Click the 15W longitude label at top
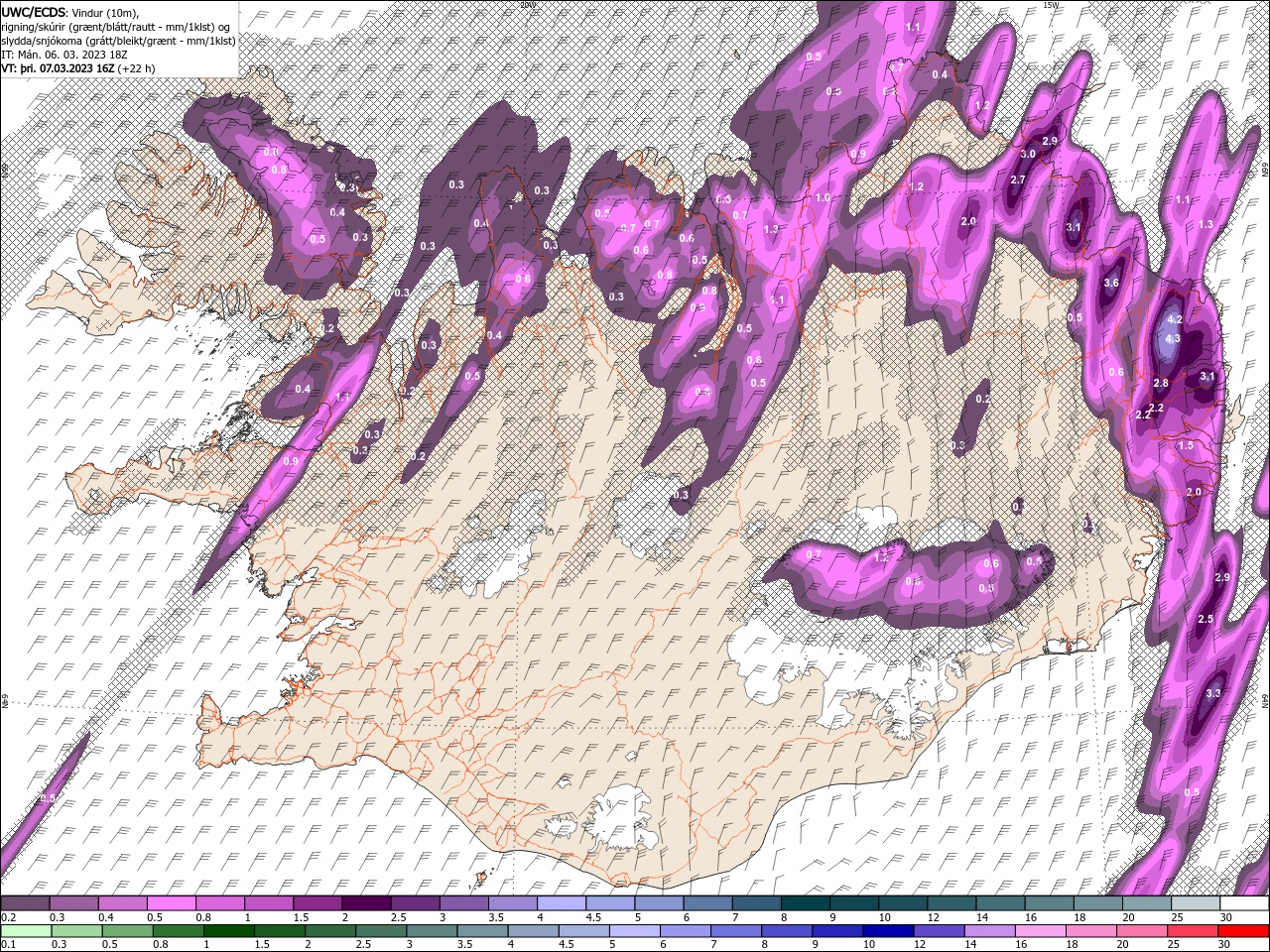1270x952 pixels. [1052, 5]
